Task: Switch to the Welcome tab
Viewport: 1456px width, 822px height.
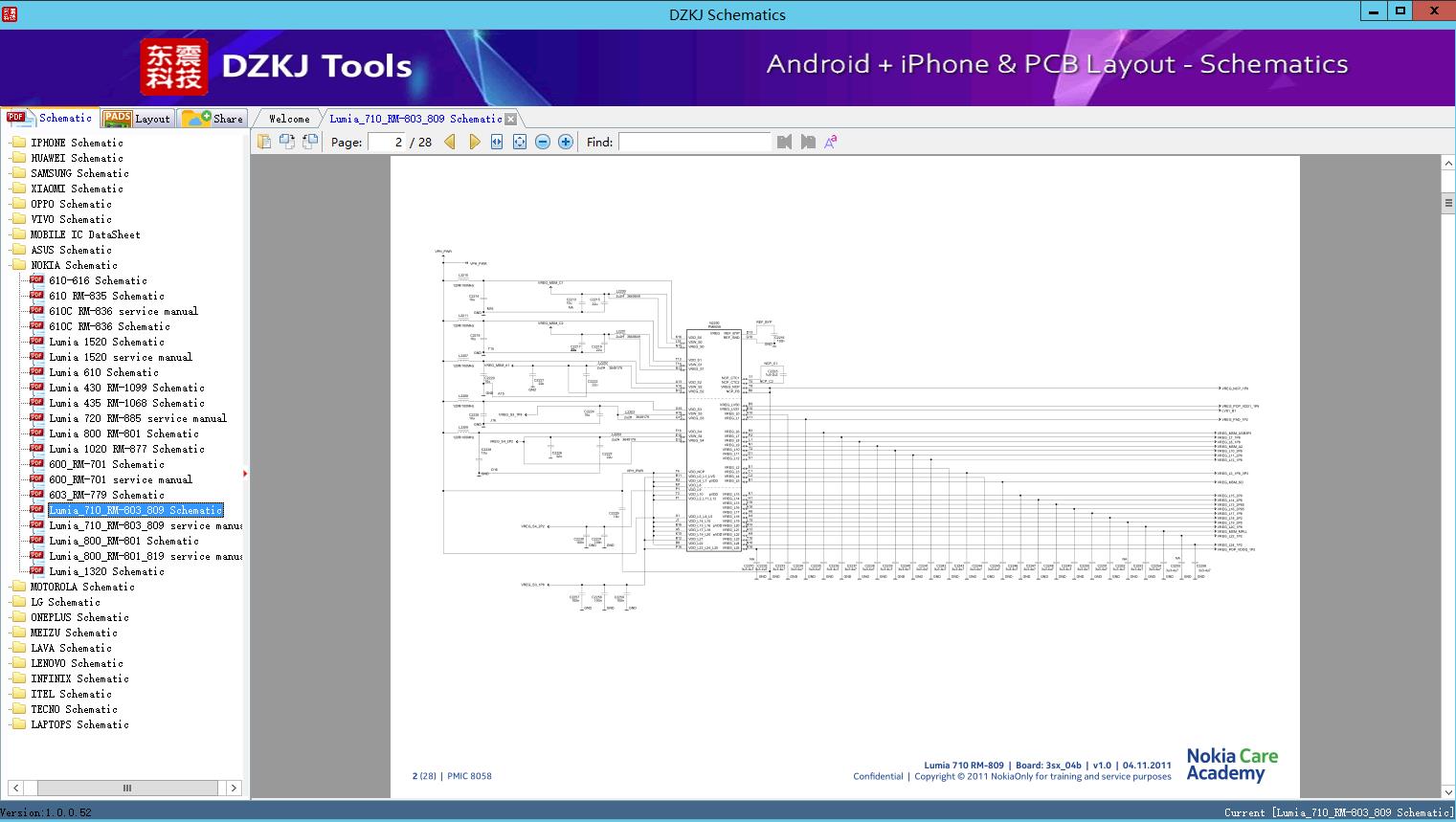Action: pos(289,119)
